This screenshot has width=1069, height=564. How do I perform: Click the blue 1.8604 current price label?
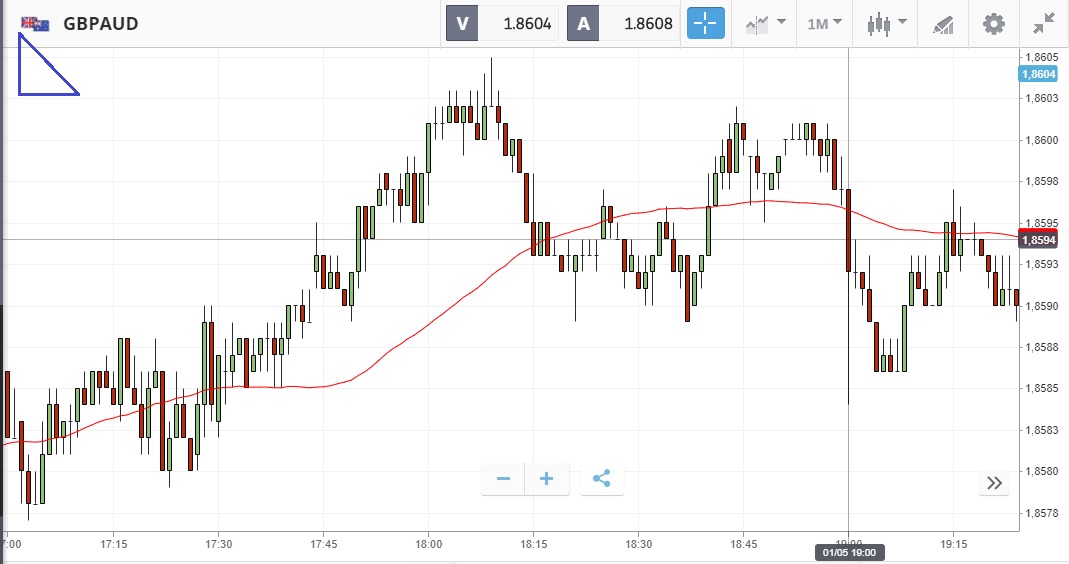[x=1038, y=74]
